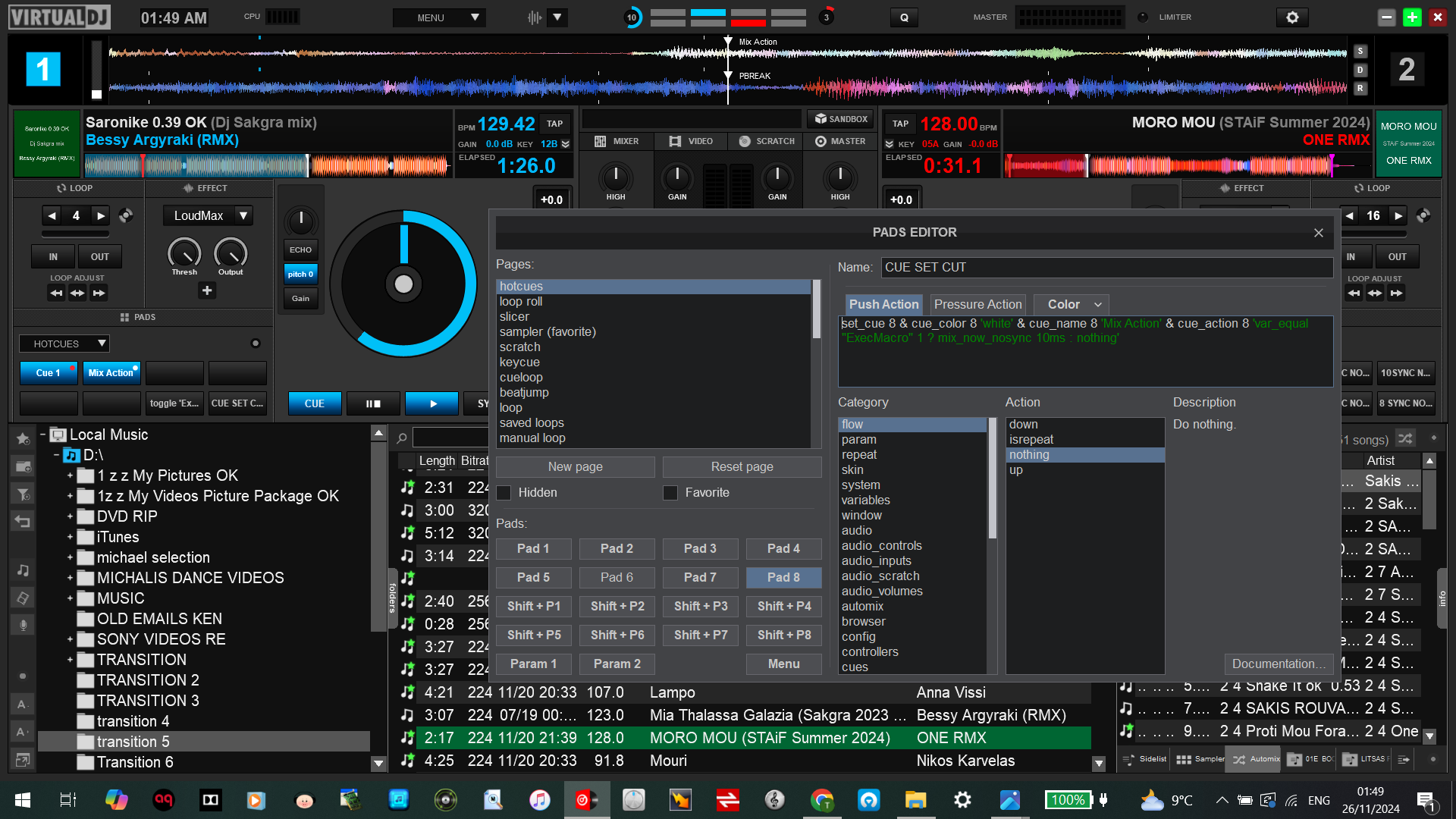The height and width of the screenshot is (819, 1456).
Task: Add a favorite folder in browser sidebar
Action: click(23, 439)
